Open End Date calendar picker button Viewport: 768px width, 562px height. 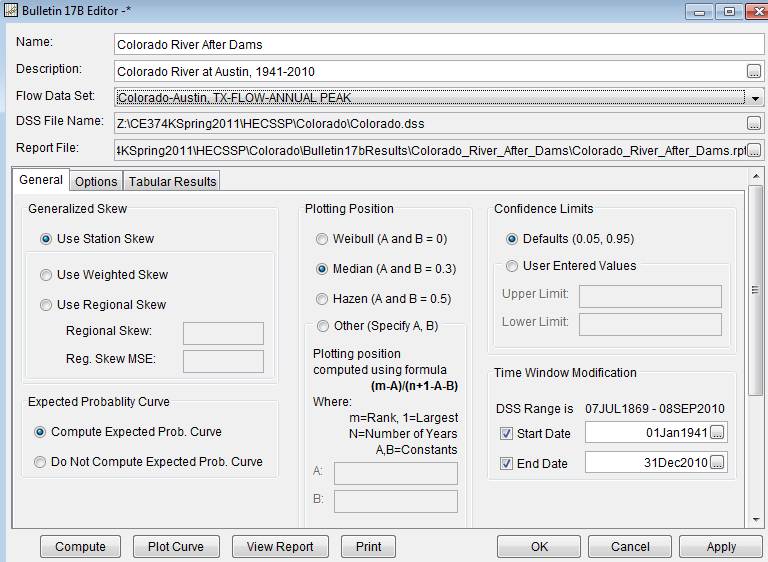717,463
